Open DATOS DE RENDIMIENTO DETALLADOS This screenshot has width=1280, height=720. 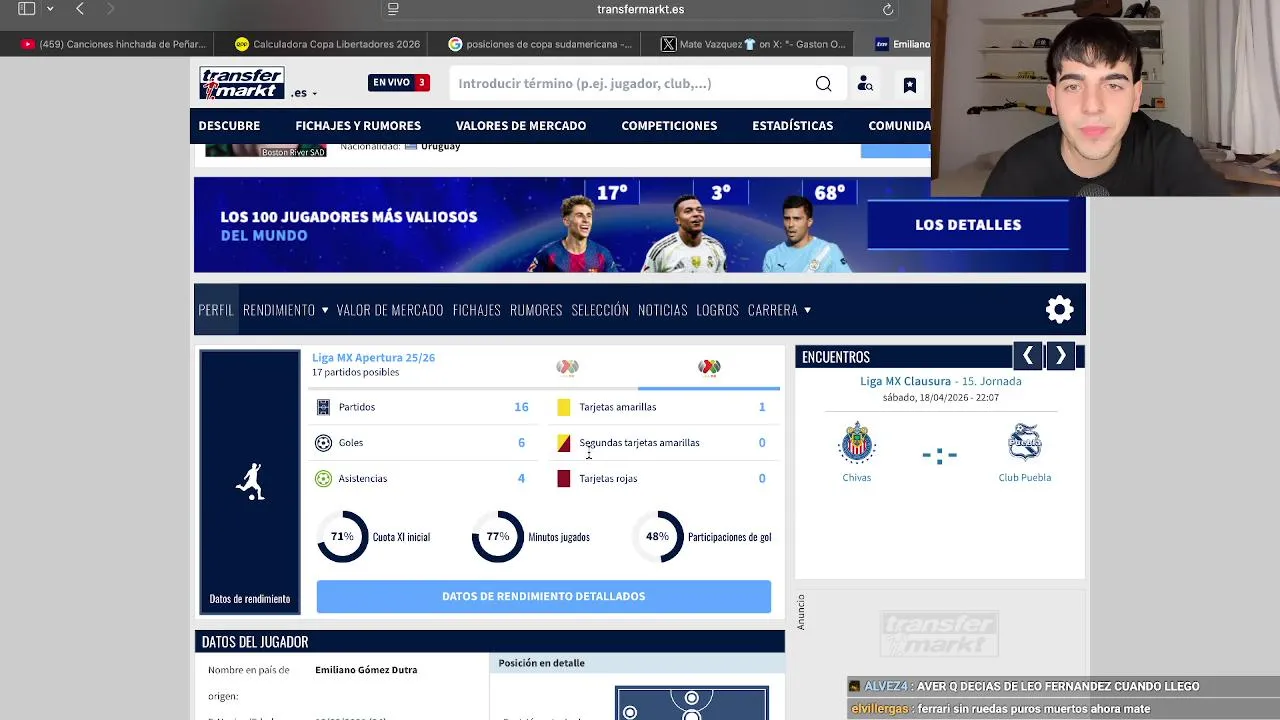point(544,596)
